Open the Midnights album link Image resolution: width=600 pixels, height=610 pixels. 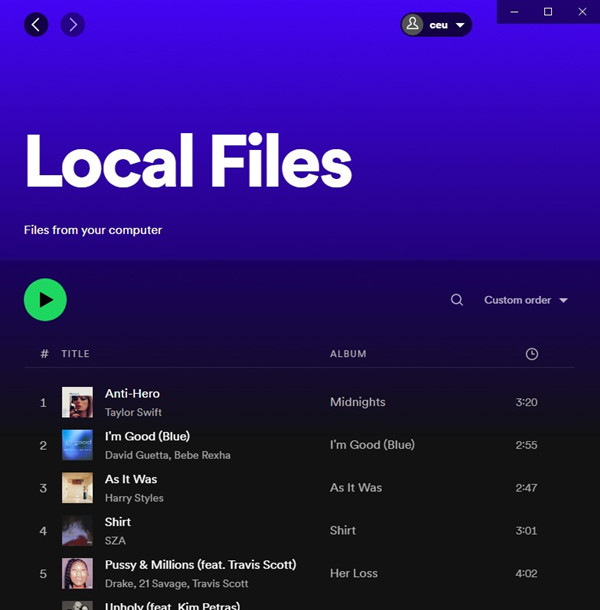(358, 402)
